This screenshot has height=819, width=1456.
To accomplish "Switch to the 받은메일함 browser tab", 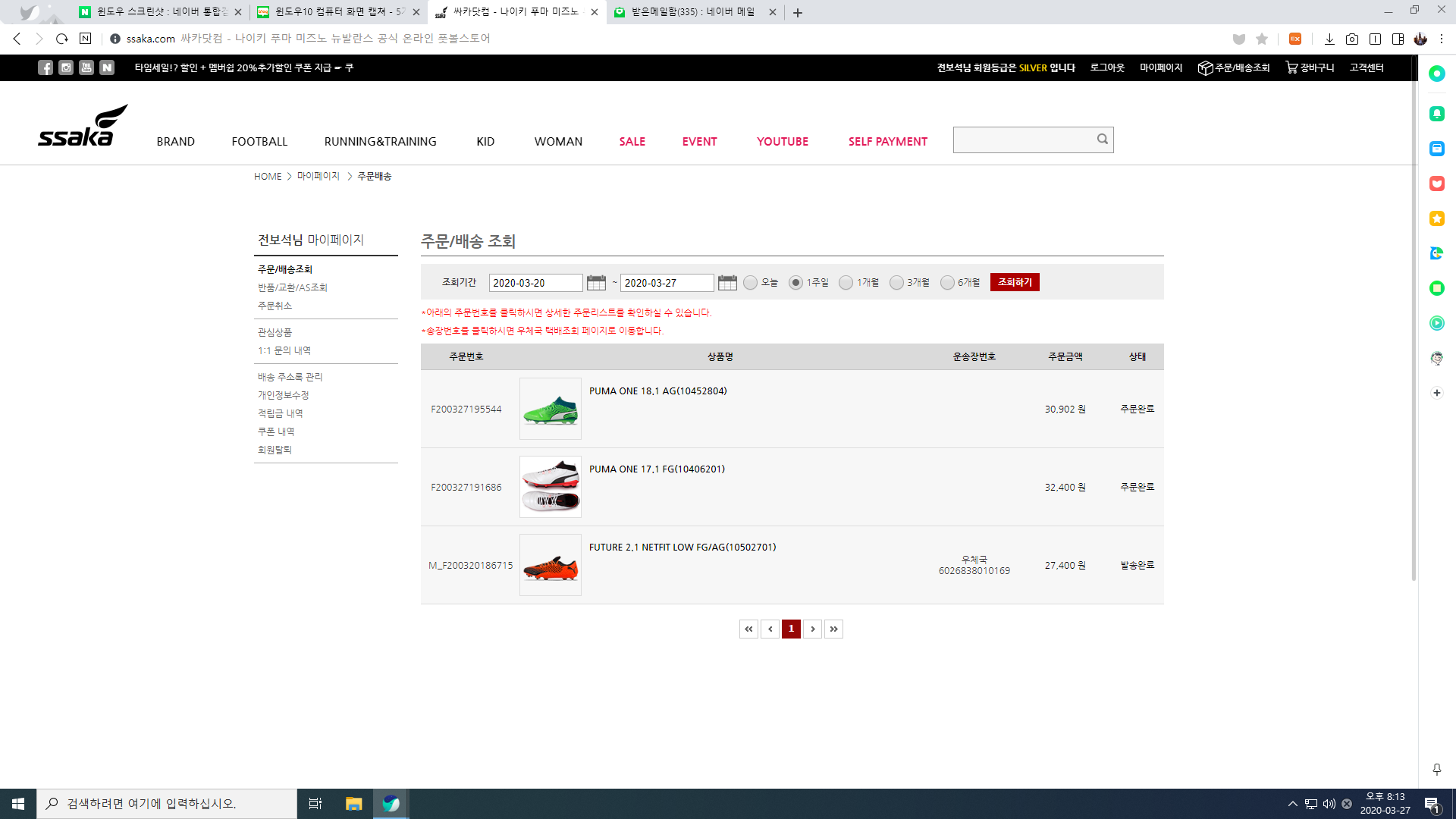I will pos(692,12).
